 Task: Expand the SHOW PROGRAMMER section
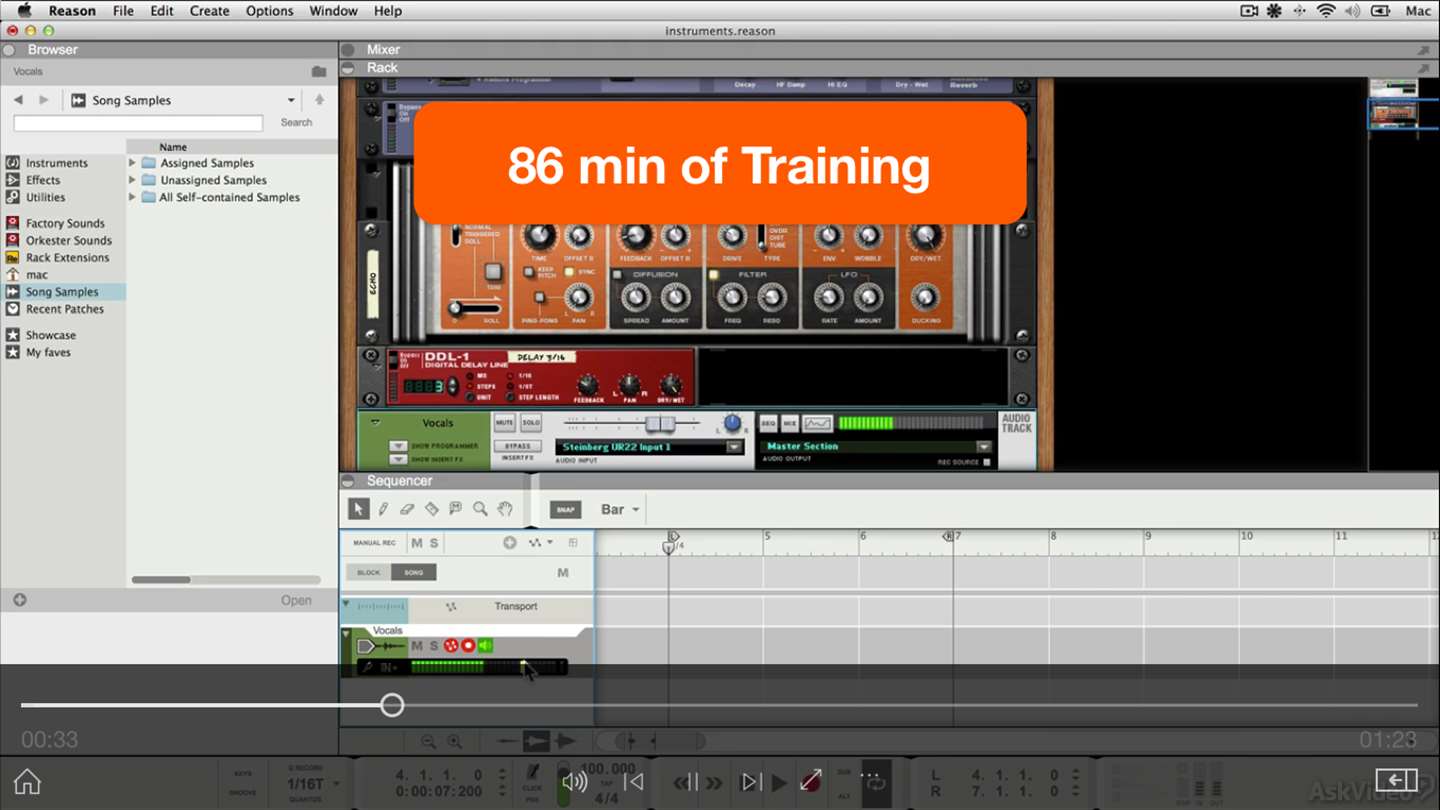coord(398,446)
